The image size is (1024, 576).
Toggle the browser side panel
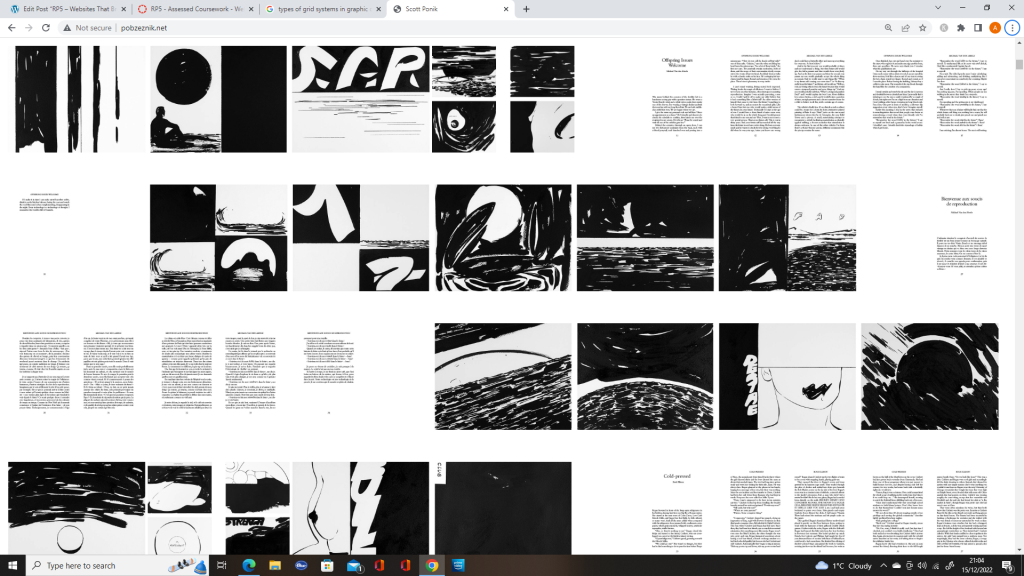(x=977, y=28)
